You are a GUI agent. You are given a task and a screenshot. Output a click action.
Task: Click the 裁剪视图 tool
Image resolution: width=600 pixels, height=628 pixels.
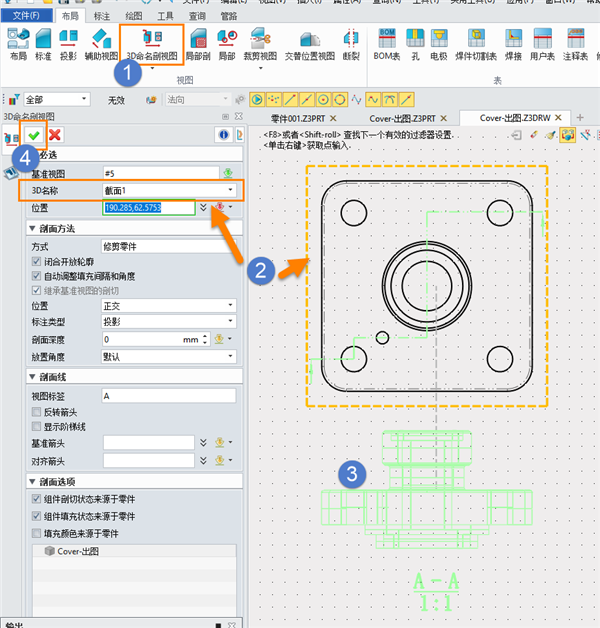262,44
